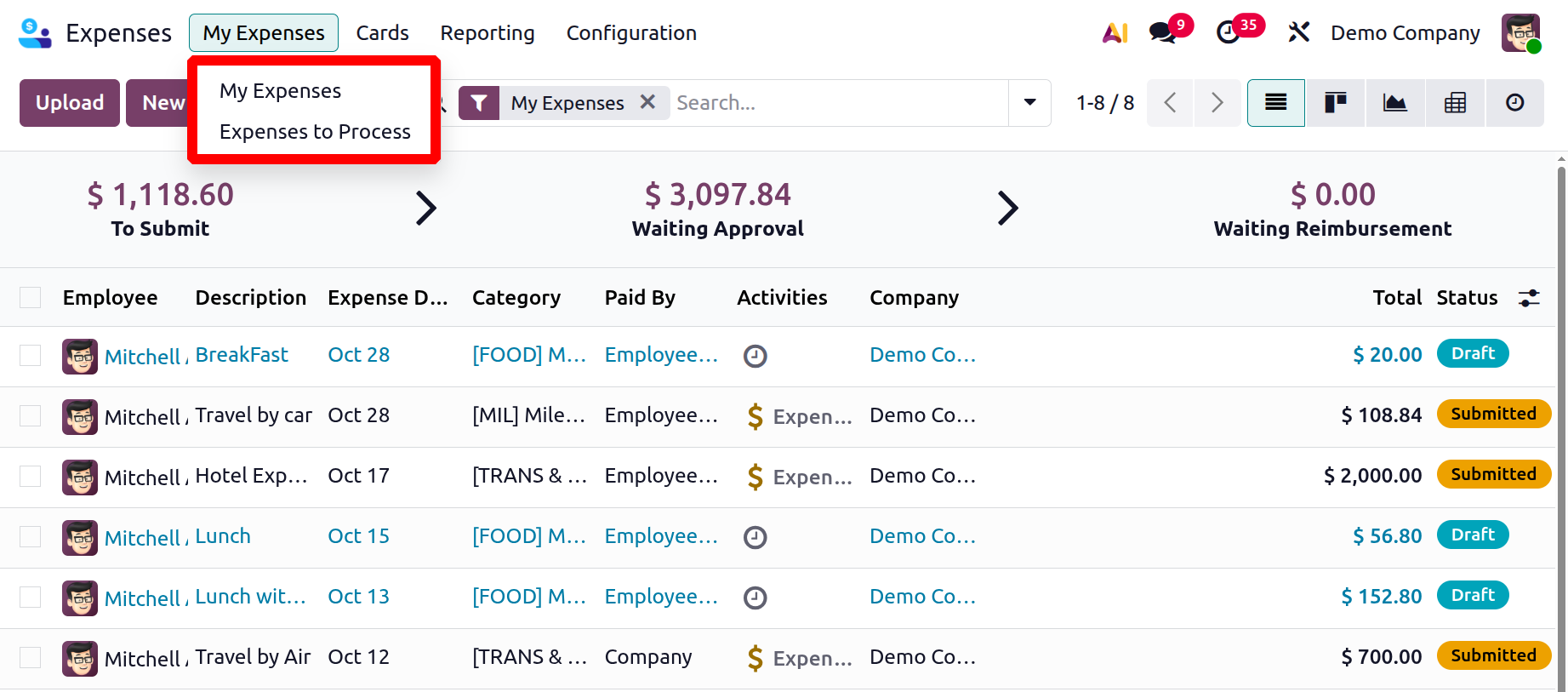
Task: Choose Expenses to Process menu entry
Action: coord(315,132)
